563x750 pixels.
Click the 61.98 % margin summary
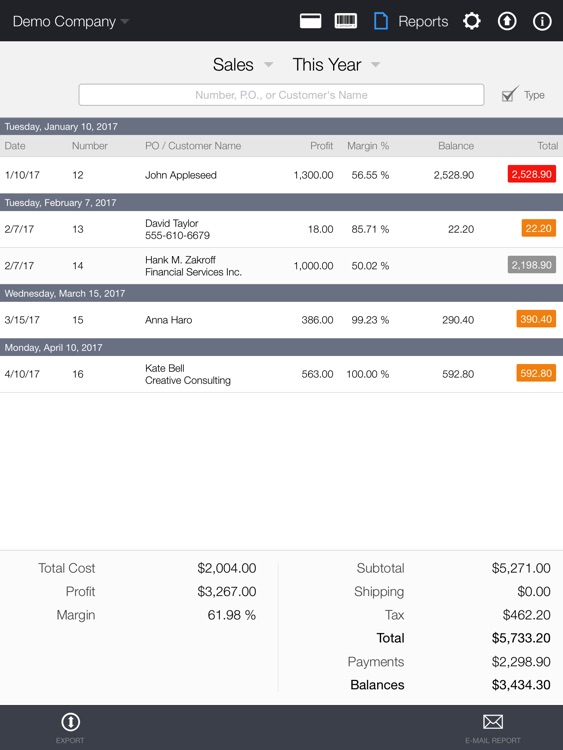click(x=232, y=615)
